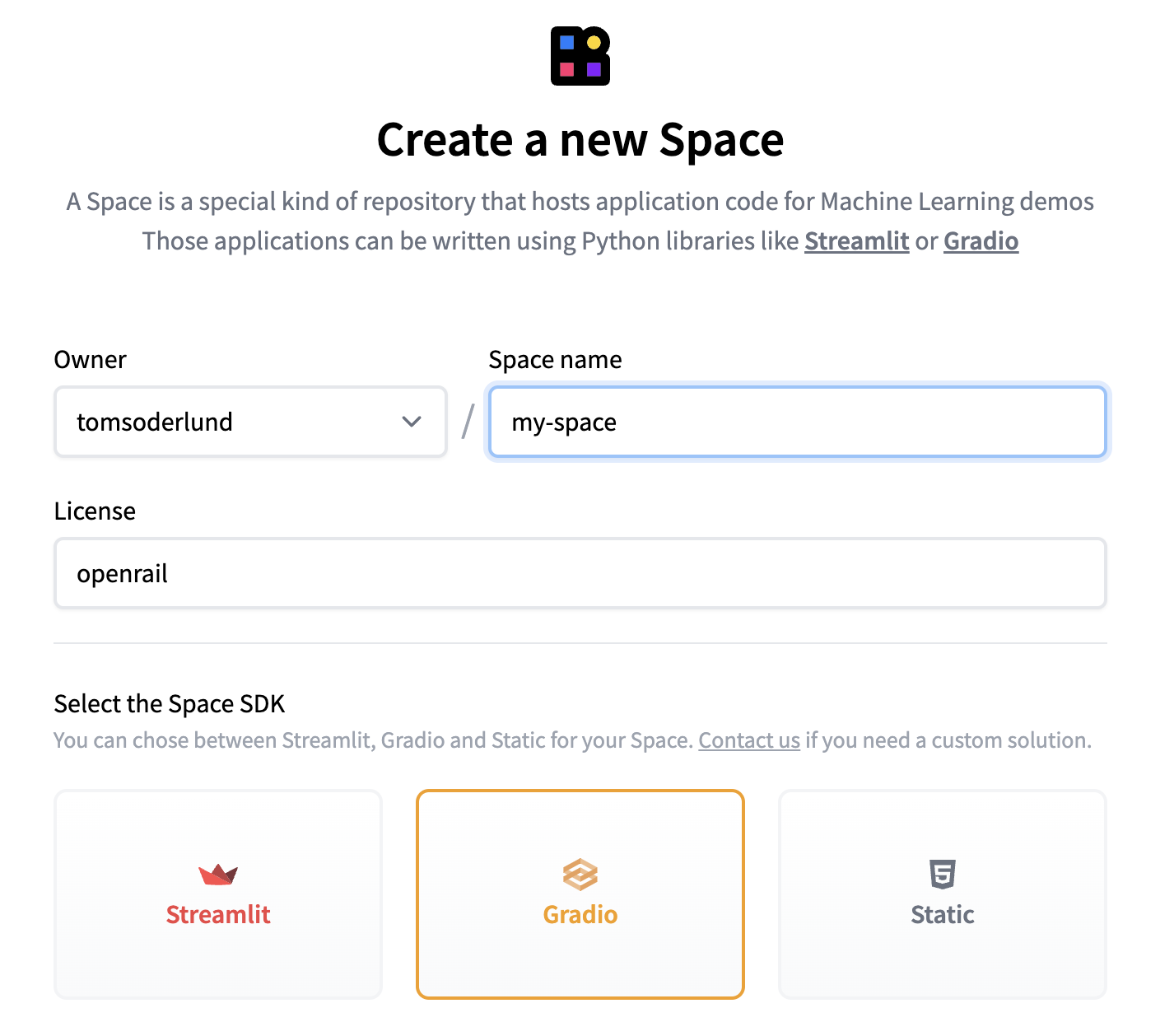Click the Contact us link
Viewport: 1174px width, 1036px height.
click(x=748, y=740)
